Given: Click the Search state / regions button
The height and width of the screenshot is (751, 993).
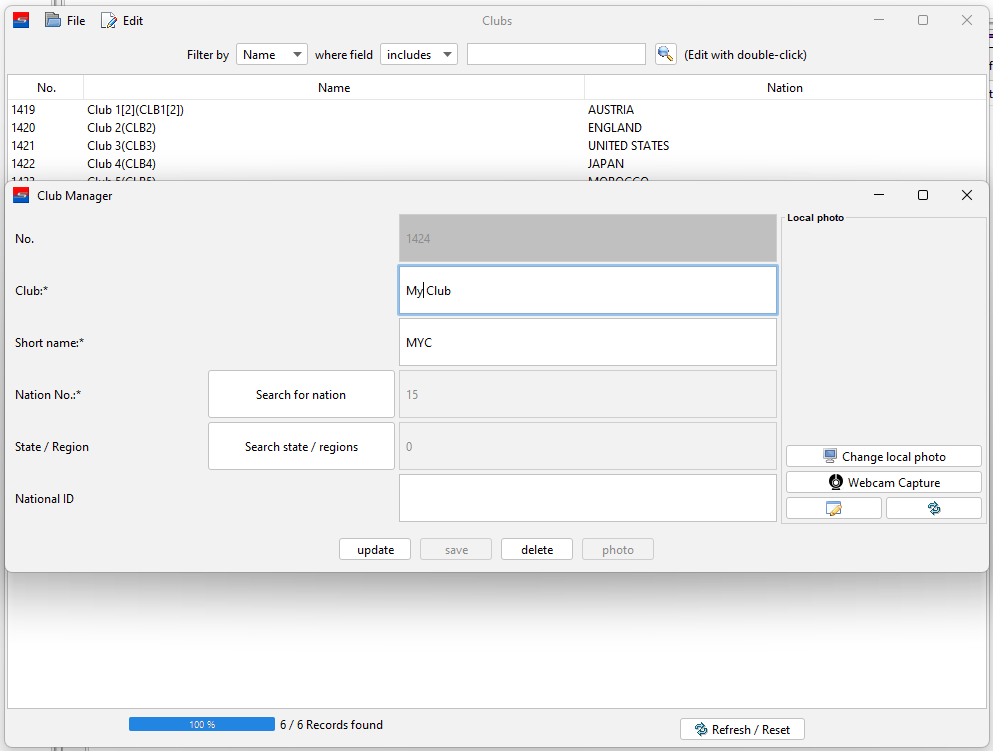Looking at the screenshot, I should [301, 446].
